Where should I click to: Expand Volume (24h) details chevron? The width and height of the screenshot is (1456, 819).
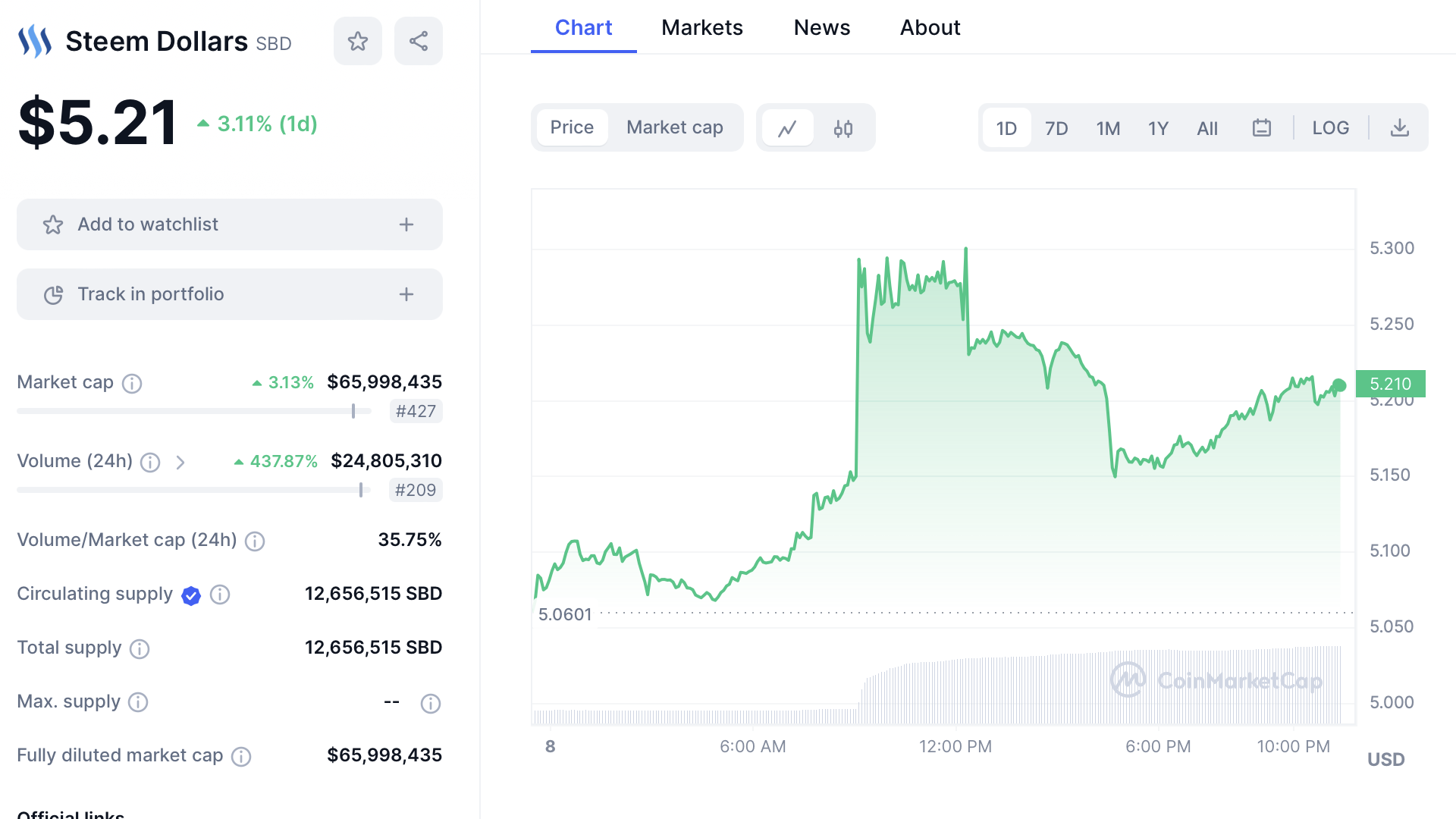(x=180, y=462)
